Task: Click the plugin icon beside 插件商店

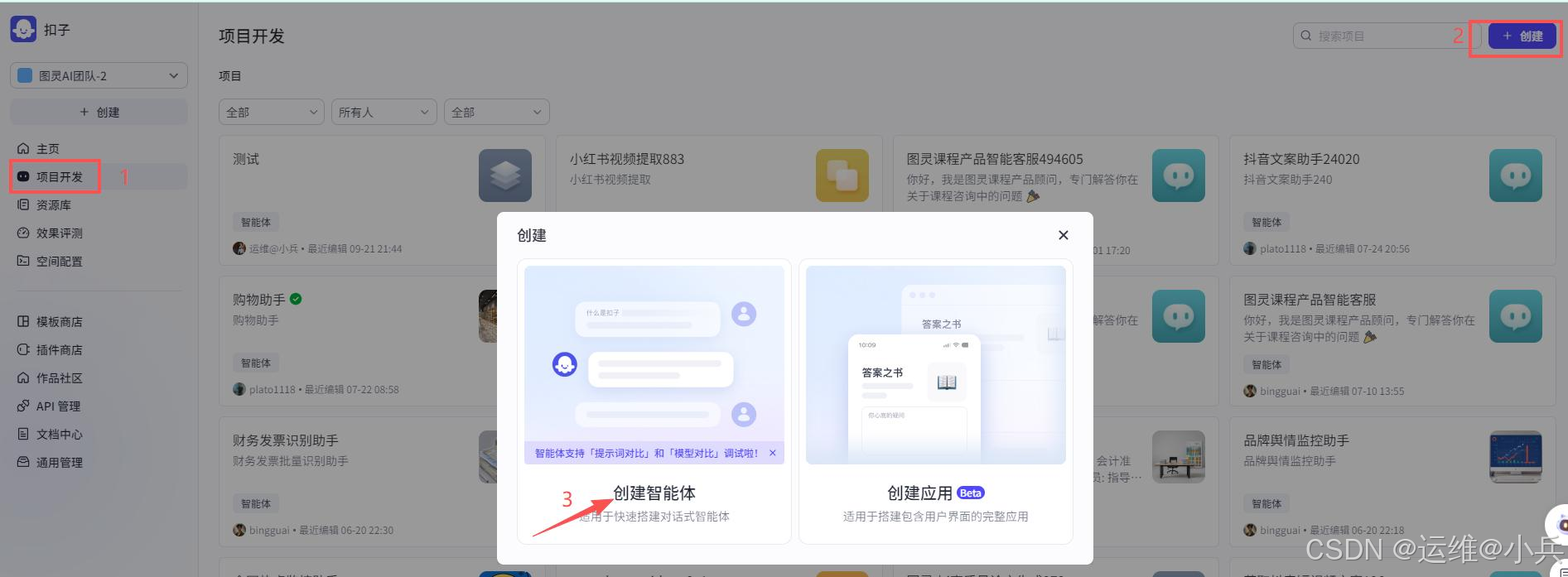Action: tap(23, 349)
